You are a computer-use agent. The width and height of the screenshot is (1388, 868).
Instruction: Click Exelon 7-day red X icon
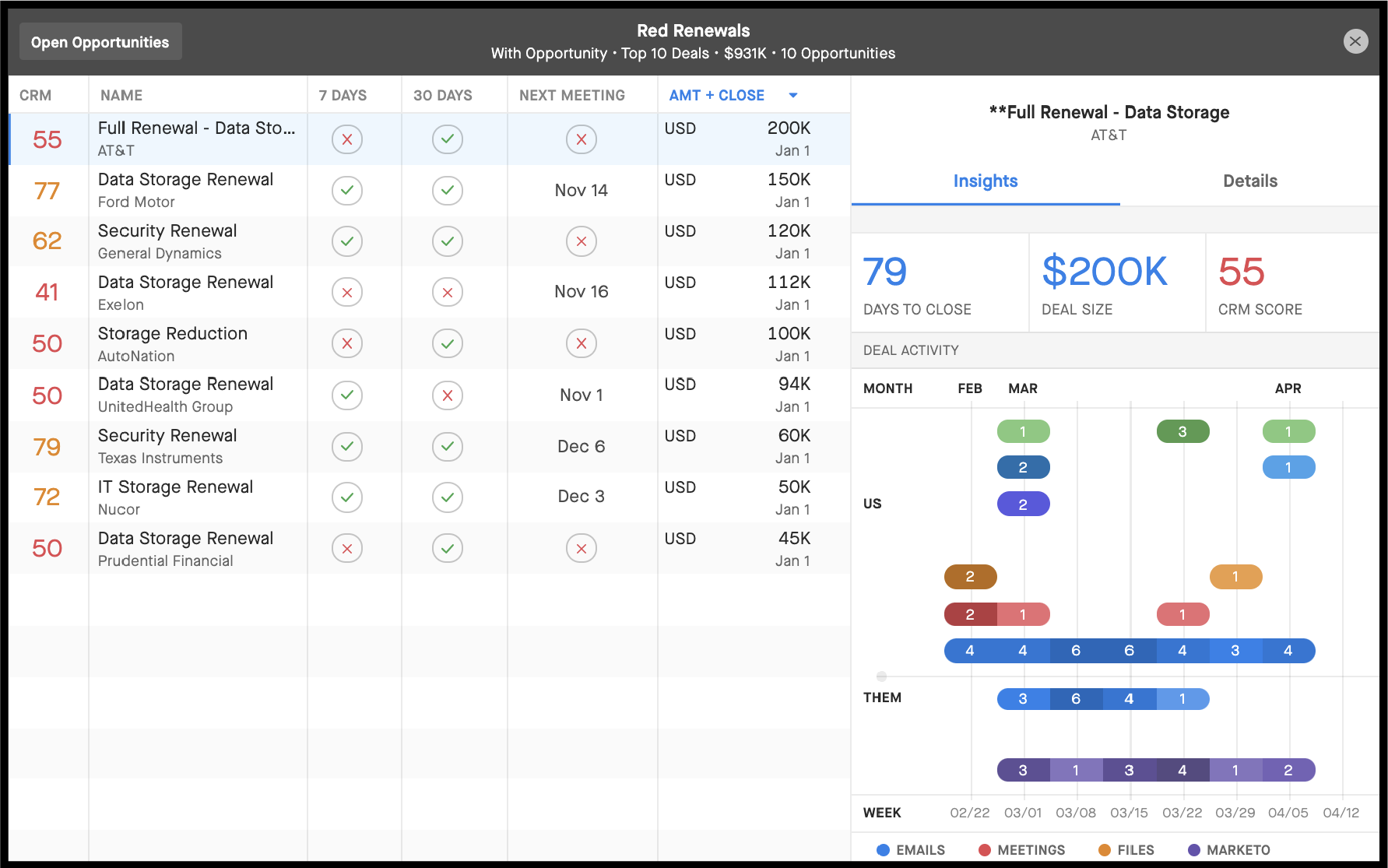347,293
